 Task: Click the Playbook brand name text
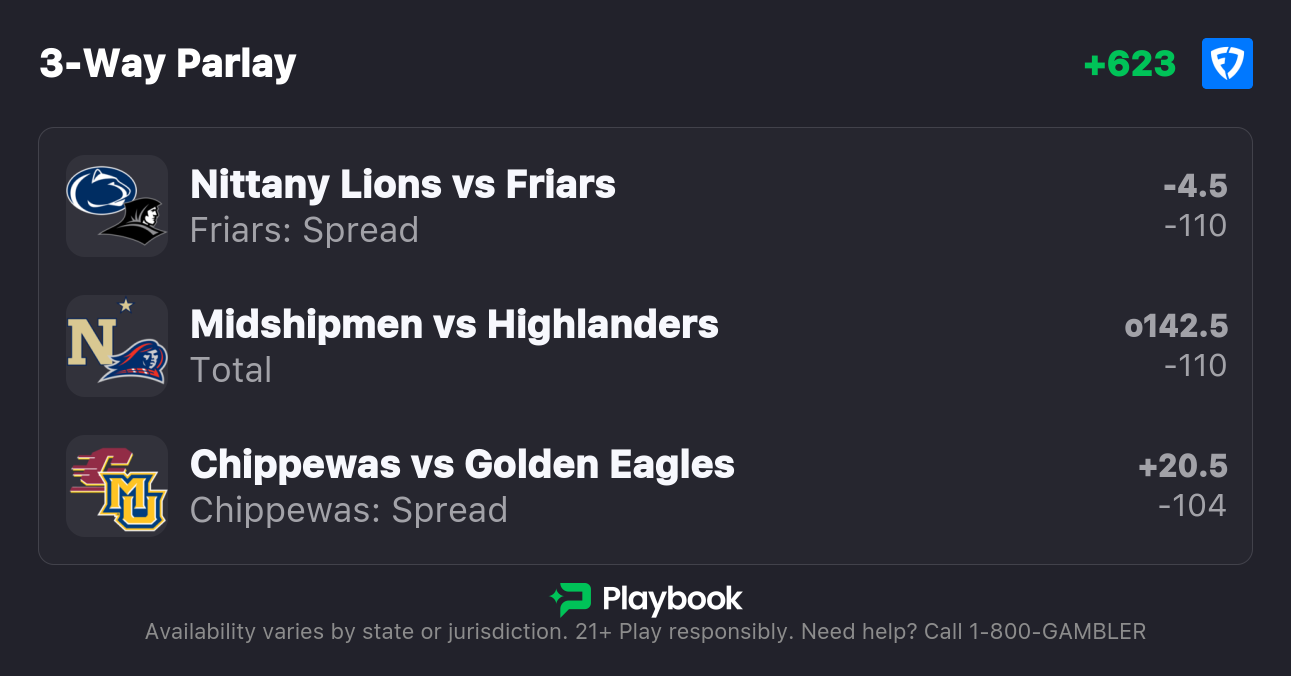click(672, 599)
